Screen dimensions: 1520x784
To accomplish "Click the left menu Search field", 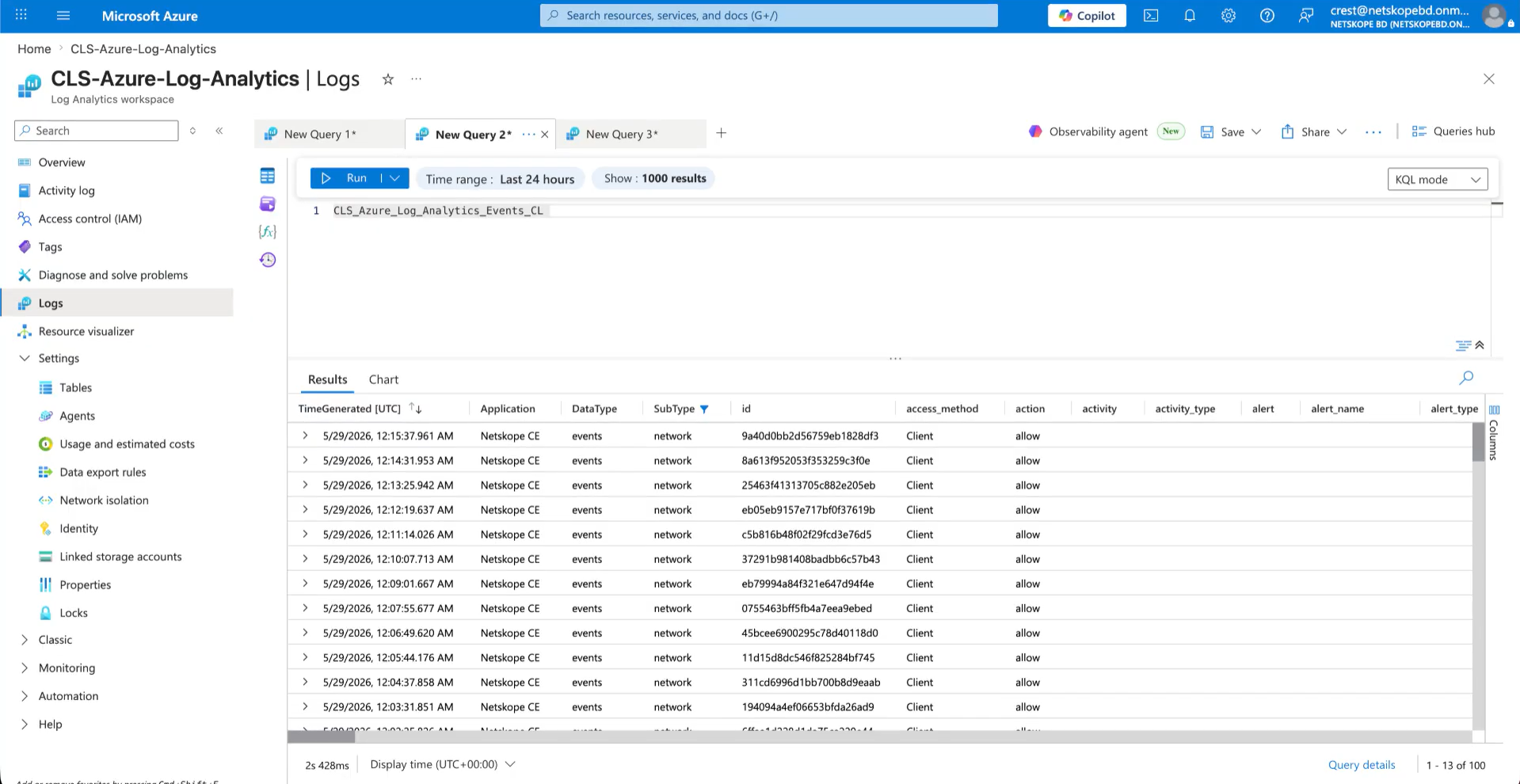I will tap(97, 131).
